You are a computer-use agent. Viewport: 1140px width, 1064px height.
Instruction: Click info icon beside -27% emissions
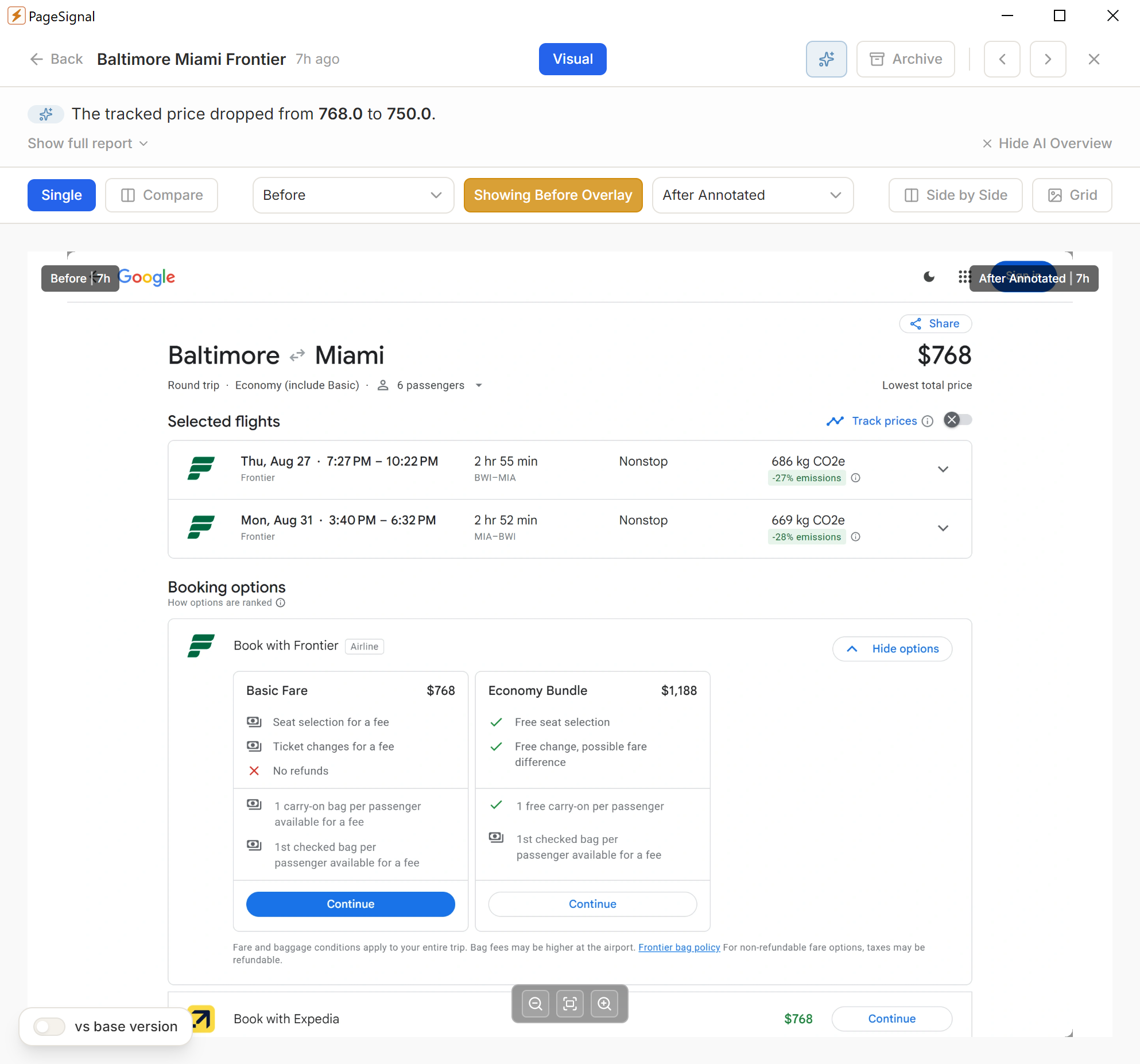click(x=855, y=478)
